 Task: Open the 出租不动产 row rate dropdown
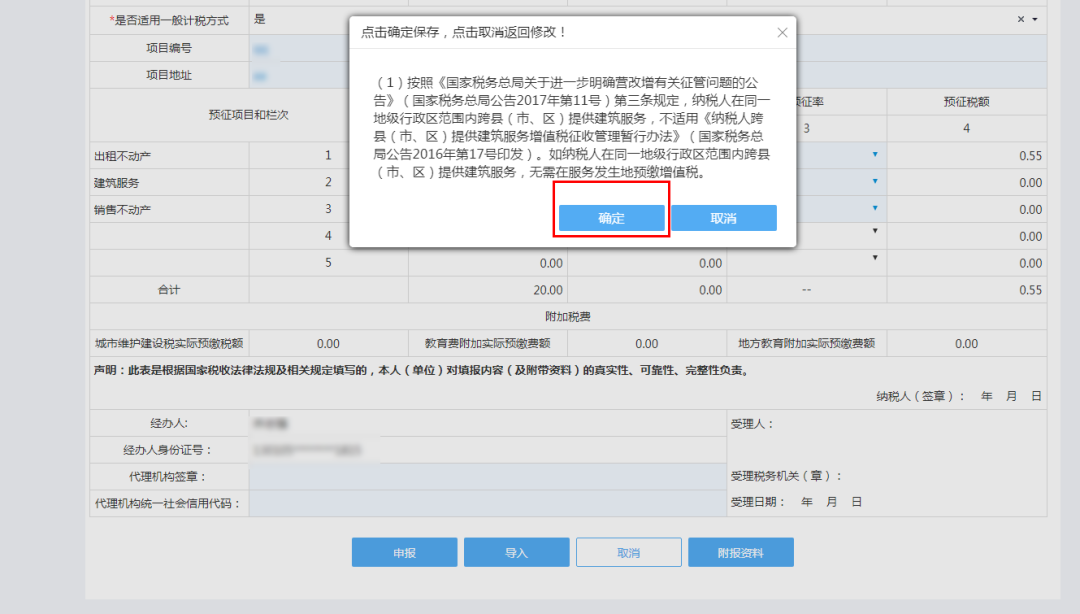[x=875, y=154]
